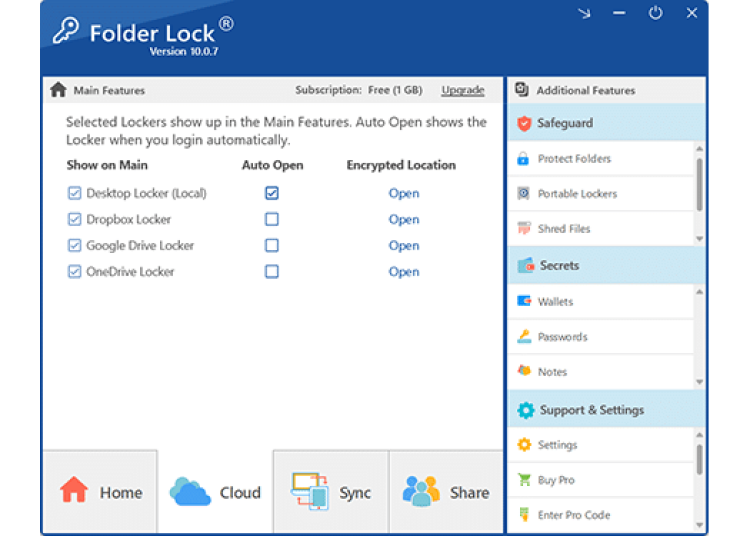750x536 pixels.
Task: Click the Protect Folders lock icon
Action: pos(523,159)
